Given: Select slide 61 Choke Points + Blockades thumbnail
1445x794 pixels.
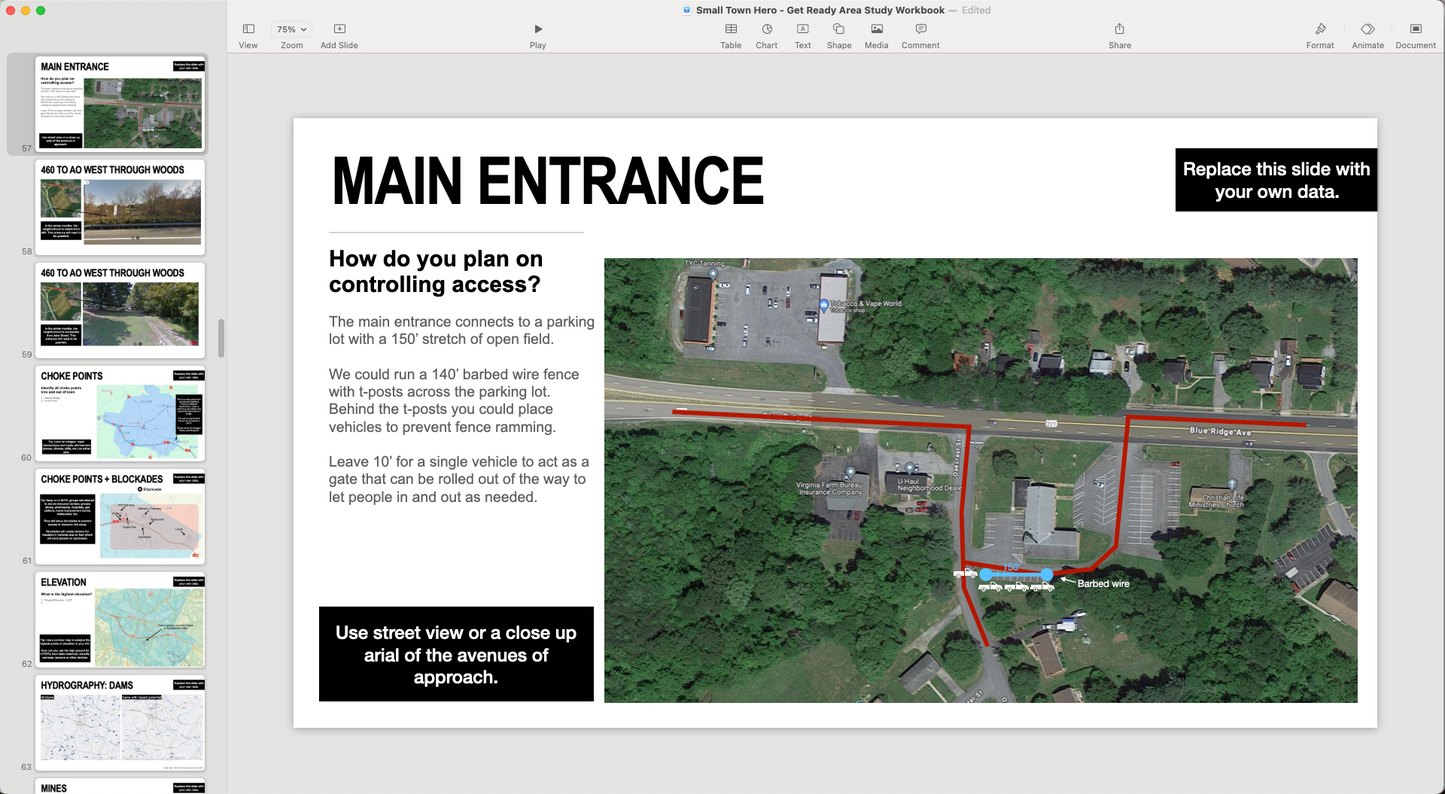Looking at the screenshot, I should (x=120, y=516).
